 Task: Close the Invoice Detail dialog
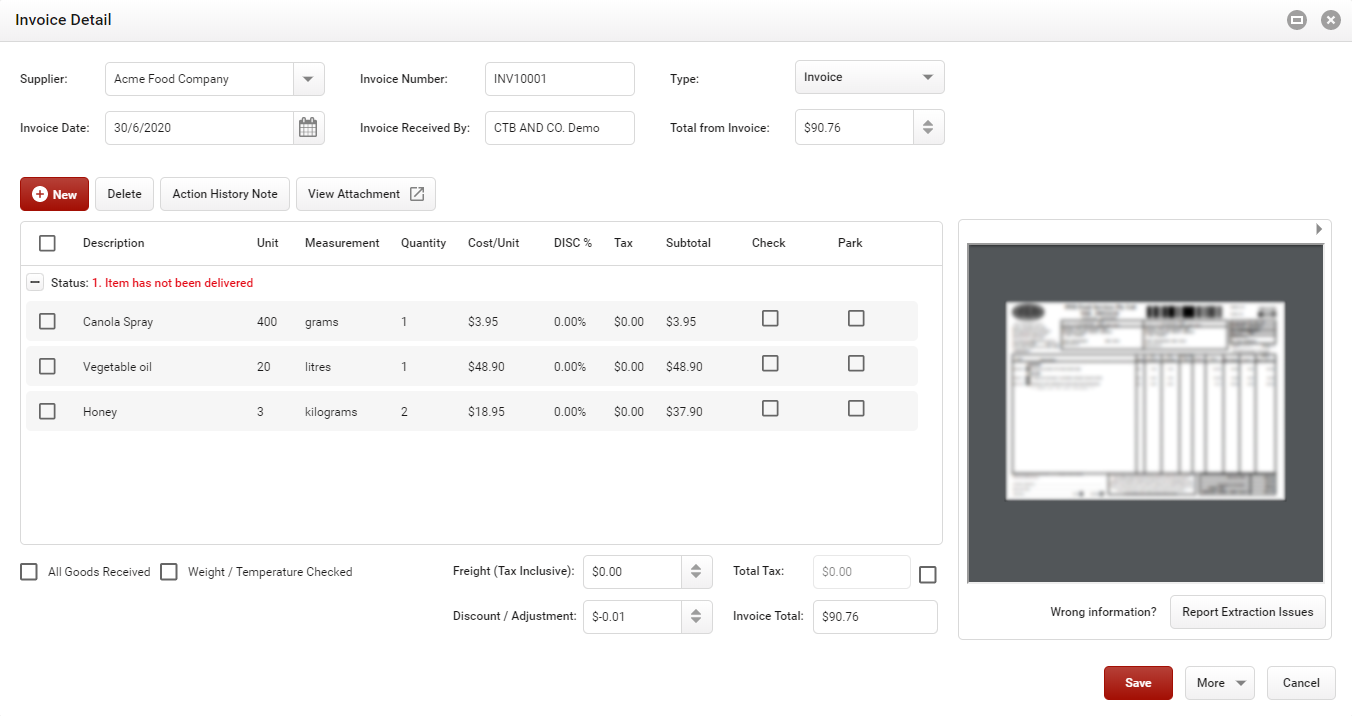coord(1330,20)
